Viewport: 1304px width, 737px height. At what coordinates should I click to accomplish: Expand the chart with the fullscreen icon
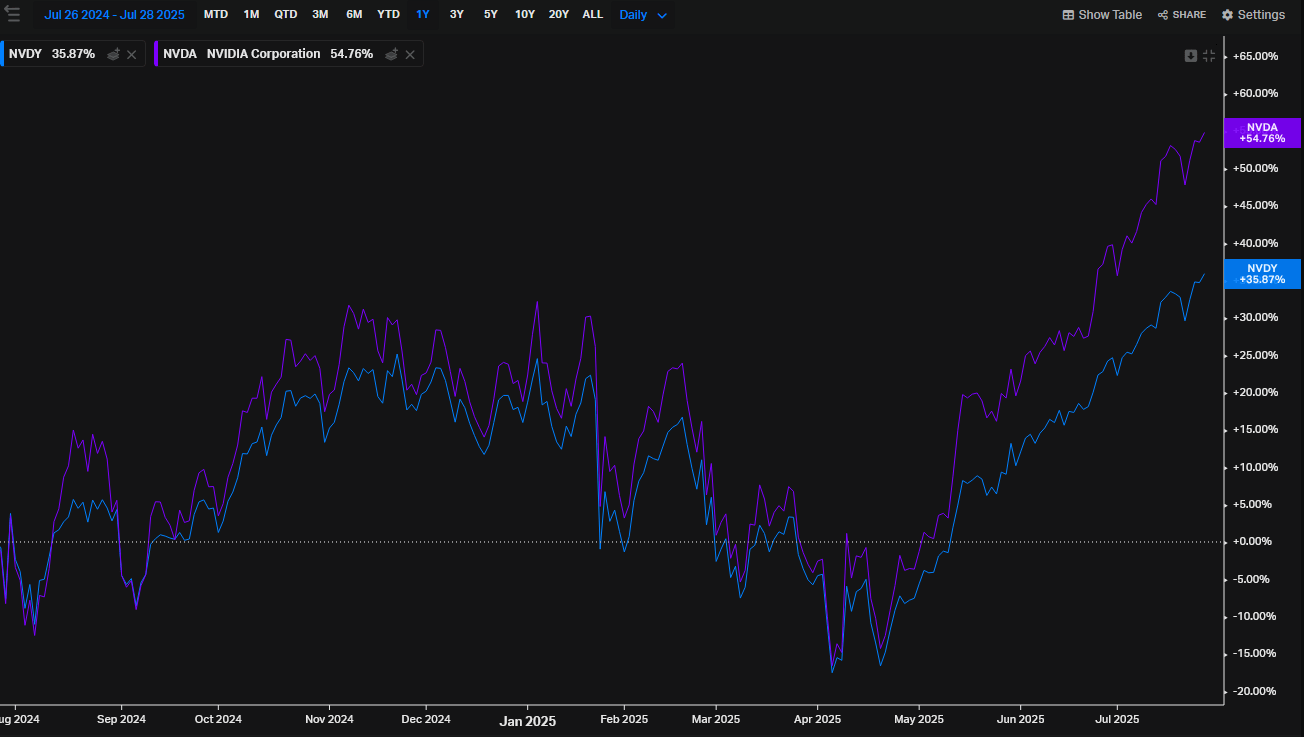pyautogui.click(x=1208, y=56)
